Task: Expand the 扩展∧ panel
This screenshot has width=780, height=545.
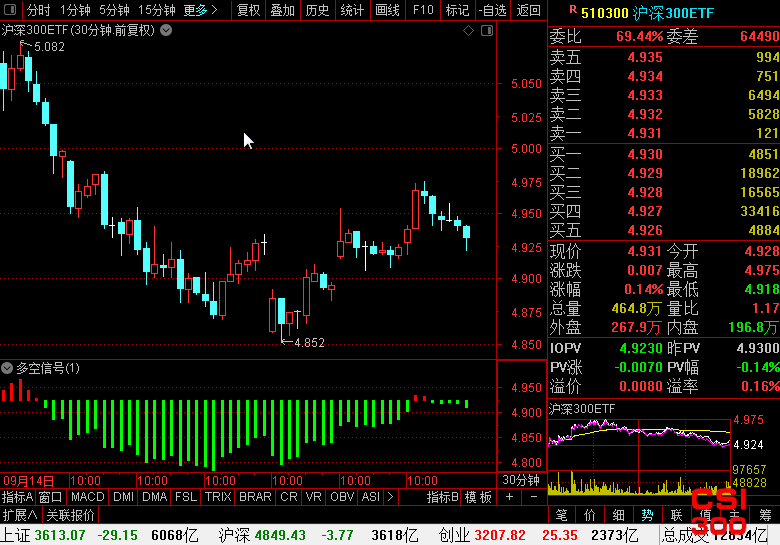Action: click(x=20, y=515)
